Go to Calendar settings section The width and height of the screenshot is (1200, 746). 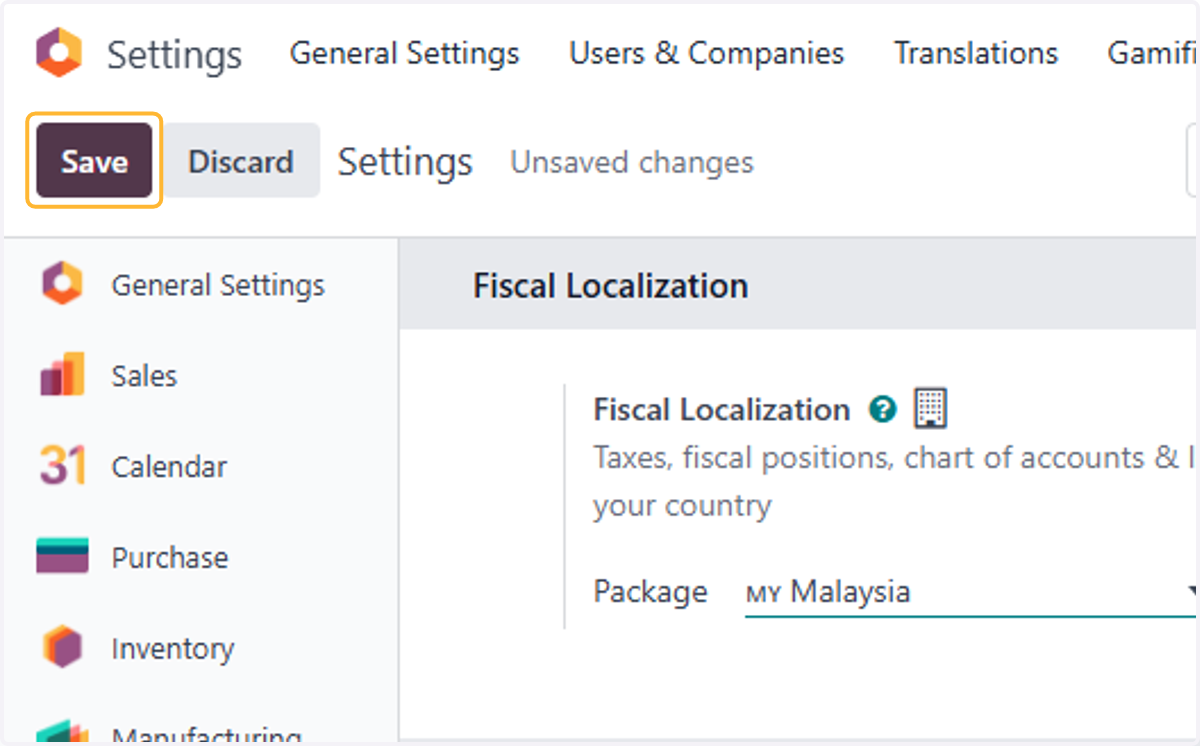[x=169, y=467]
